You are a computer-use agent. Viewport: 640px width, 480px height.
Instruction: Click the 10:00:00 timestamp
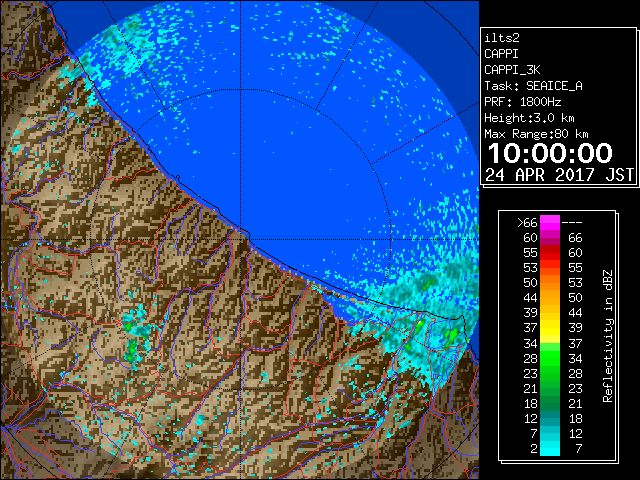pos(550,153)
